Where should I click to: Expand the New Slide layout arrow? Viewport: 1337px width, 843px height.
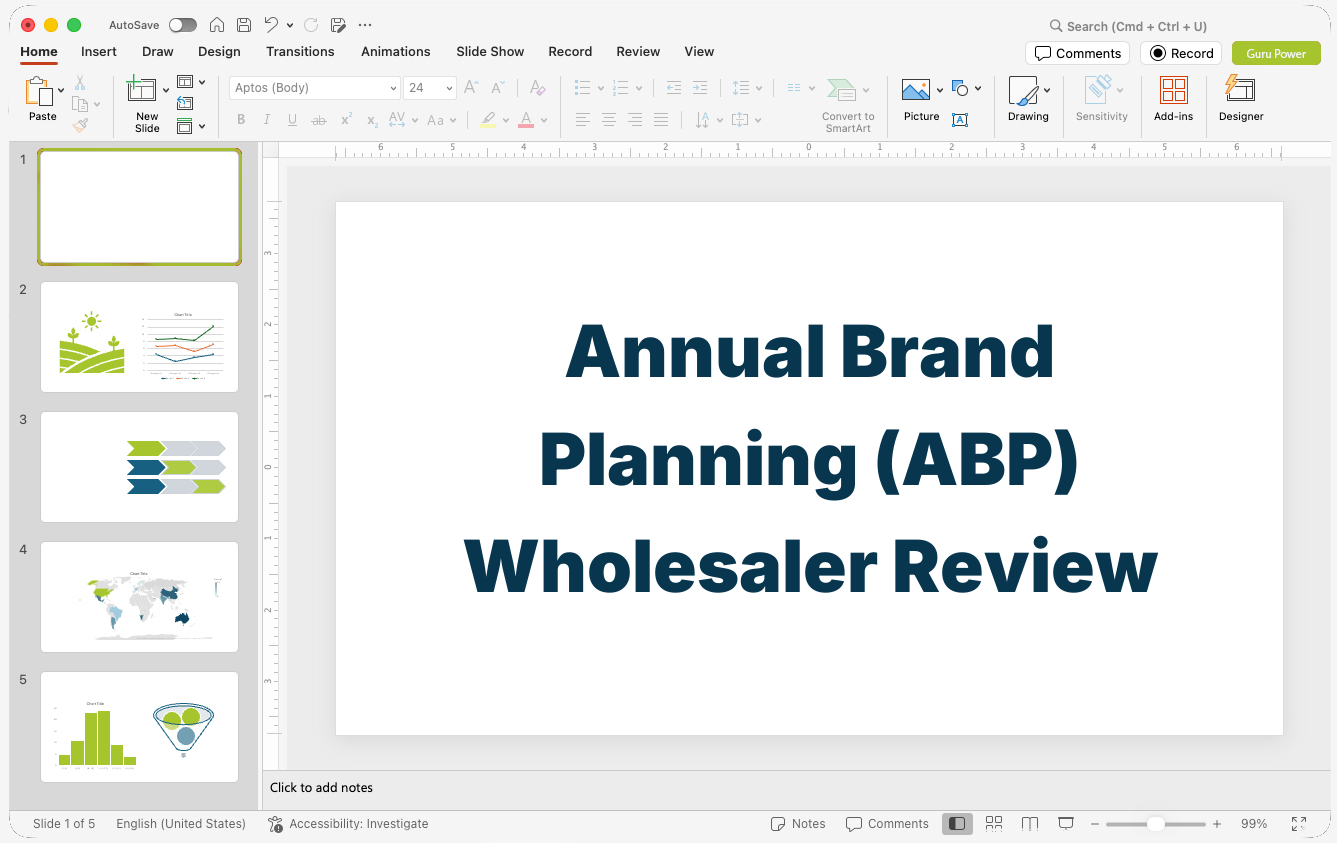(166, 91)
